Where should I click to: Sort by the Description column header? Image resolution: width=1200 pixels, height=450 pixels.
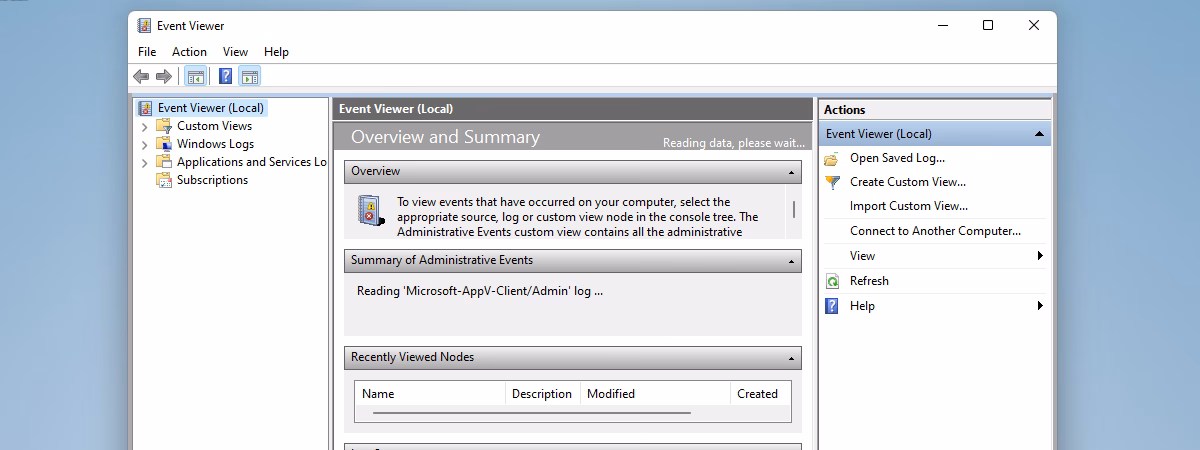(x=542, y=394)
